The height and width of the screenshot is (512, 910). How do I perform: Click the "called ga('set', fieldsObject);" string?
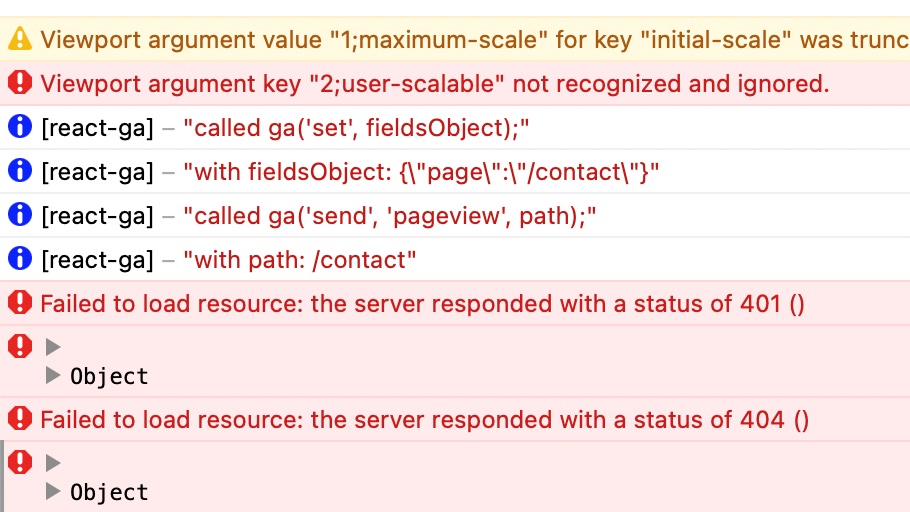[356, 128]
